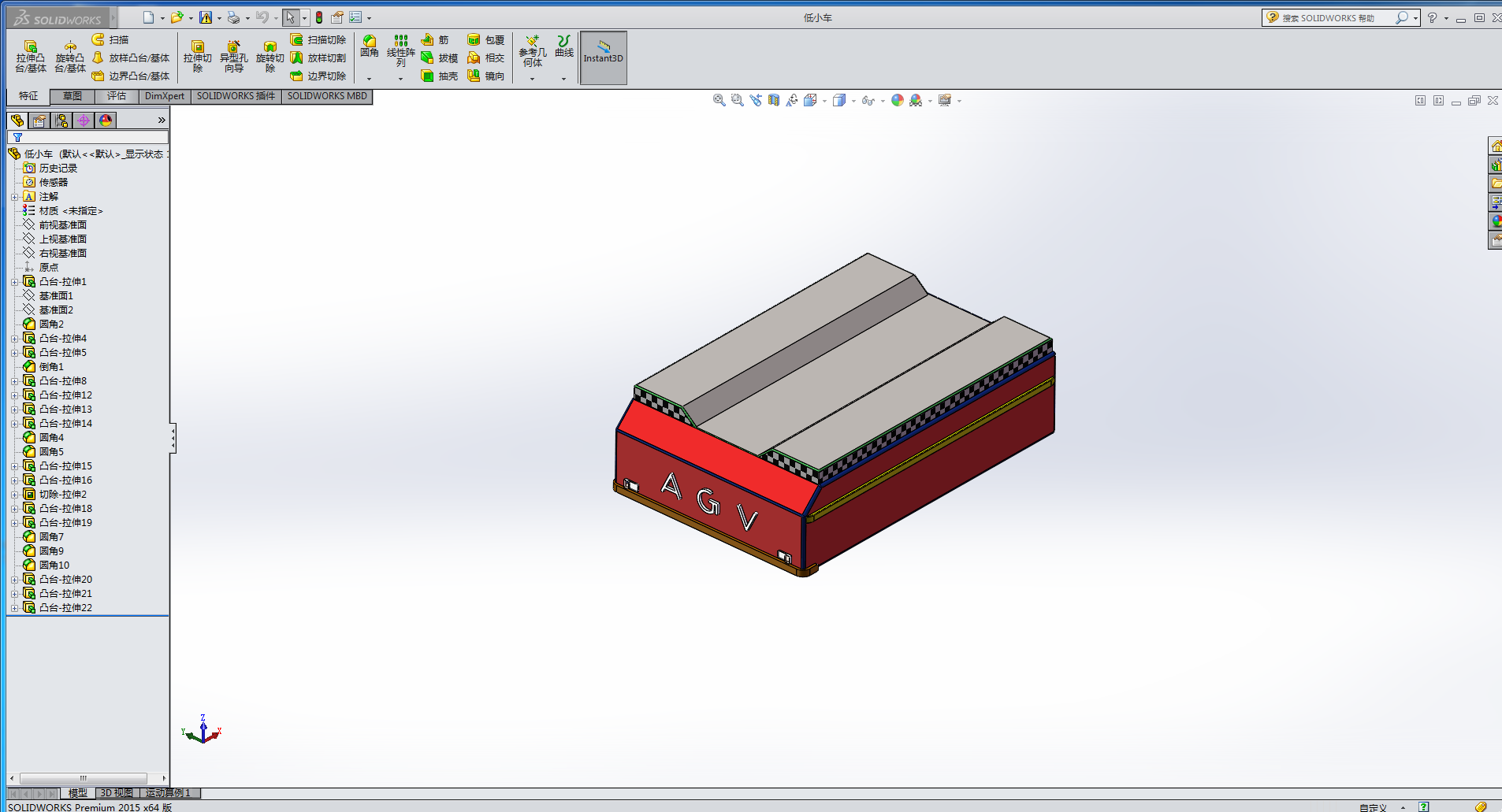Open the DisplayManager color ball tab
This screenshot has height=812, width=1502.
[106, 120]
